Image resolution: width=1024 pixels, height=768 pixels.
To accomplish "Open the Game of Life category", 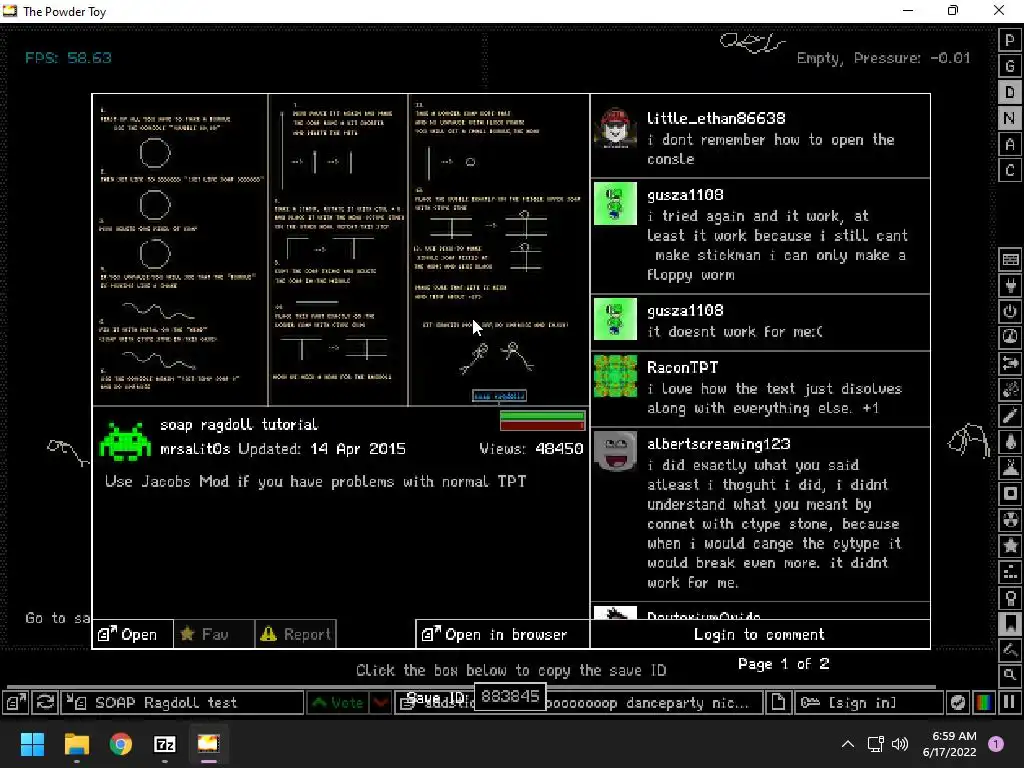I will [x=1010, y=572].
